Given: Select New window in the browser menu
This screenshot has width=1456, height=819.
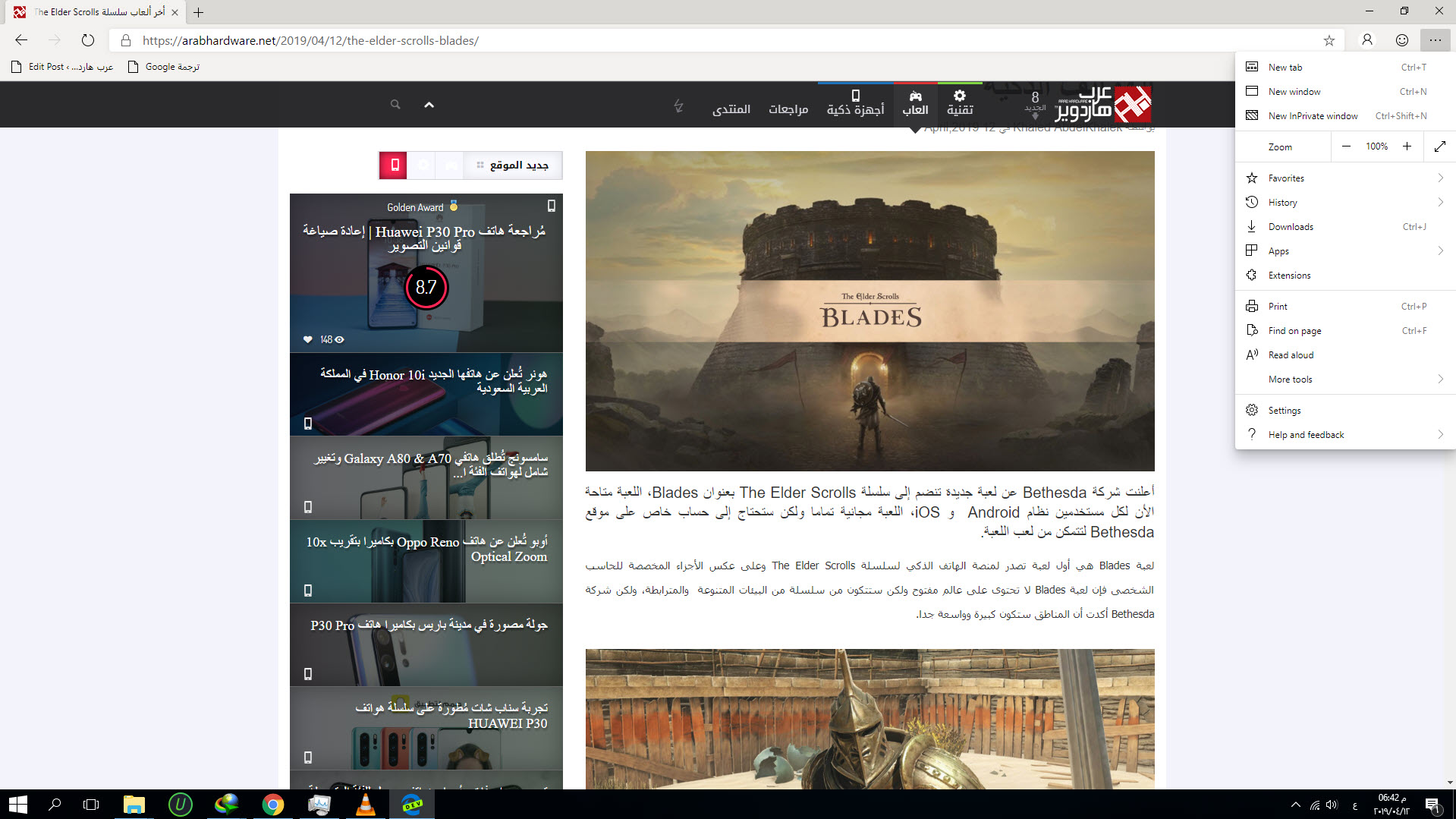Looking at the screenshot, I should [x=1345, y=91].
